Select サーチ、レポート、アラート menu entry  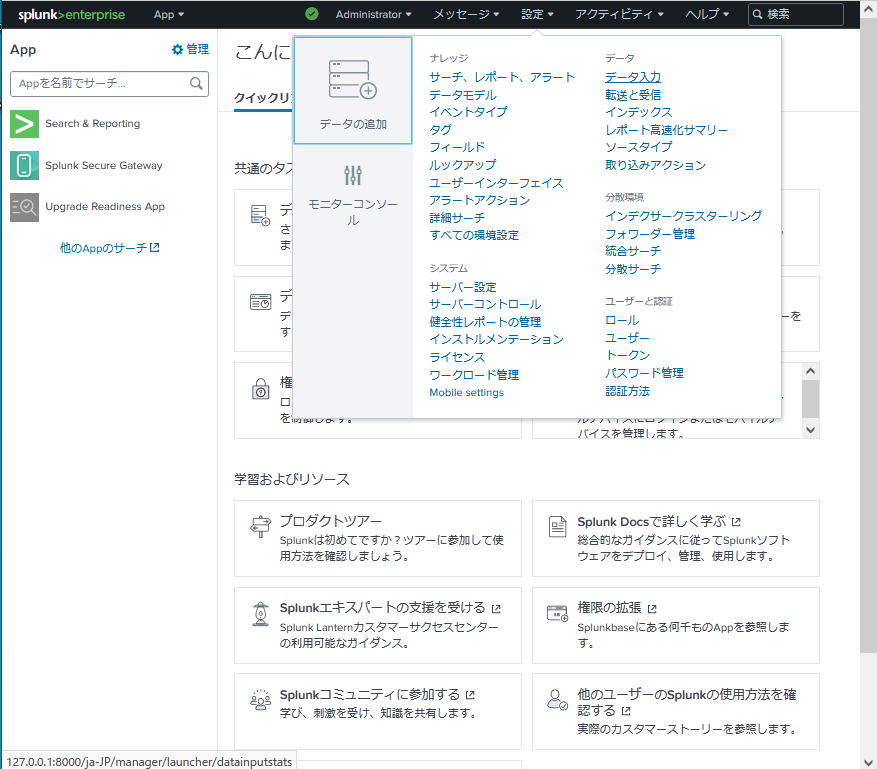(502, 77)
